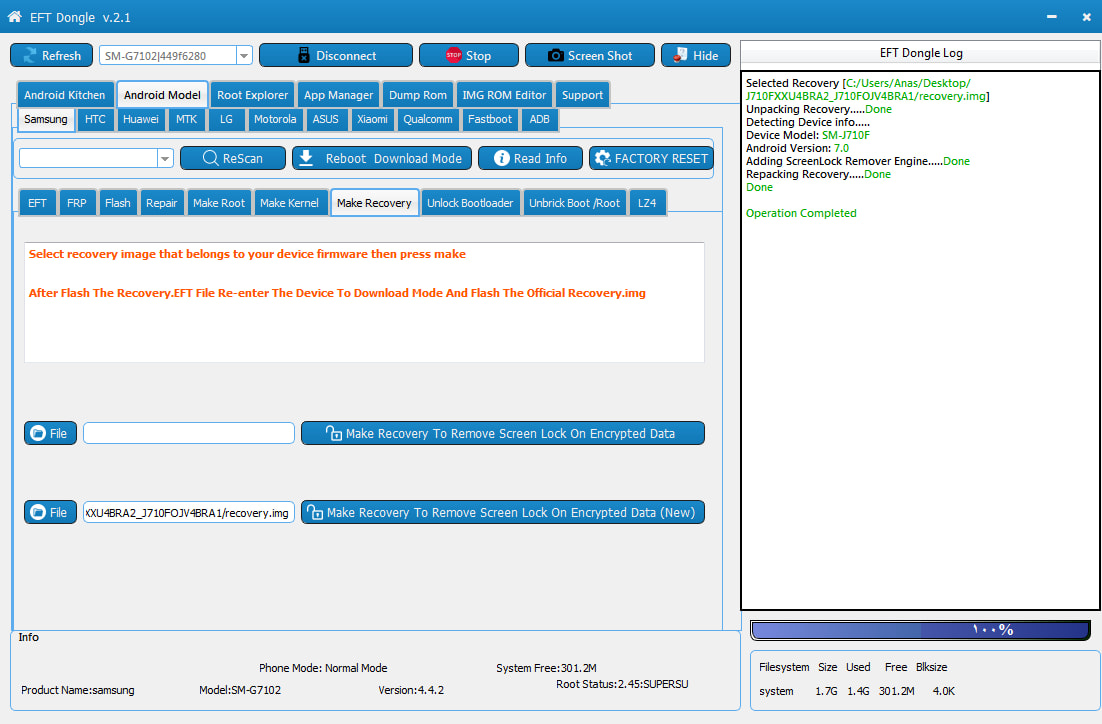Click the File button beside recovery.img path
Image resolution: width=1102 pixels, height=724 pixels.
(x=50, y=512)
